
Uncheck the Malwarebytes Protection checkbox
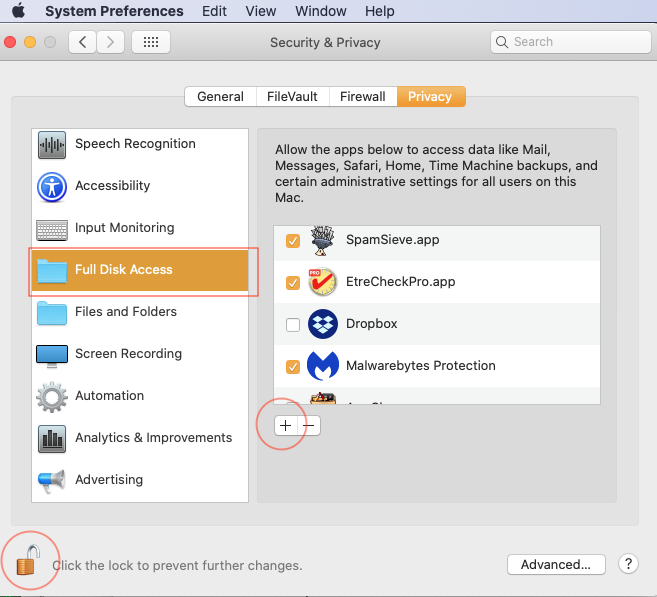pyautogui.click(x=293, y=367)
